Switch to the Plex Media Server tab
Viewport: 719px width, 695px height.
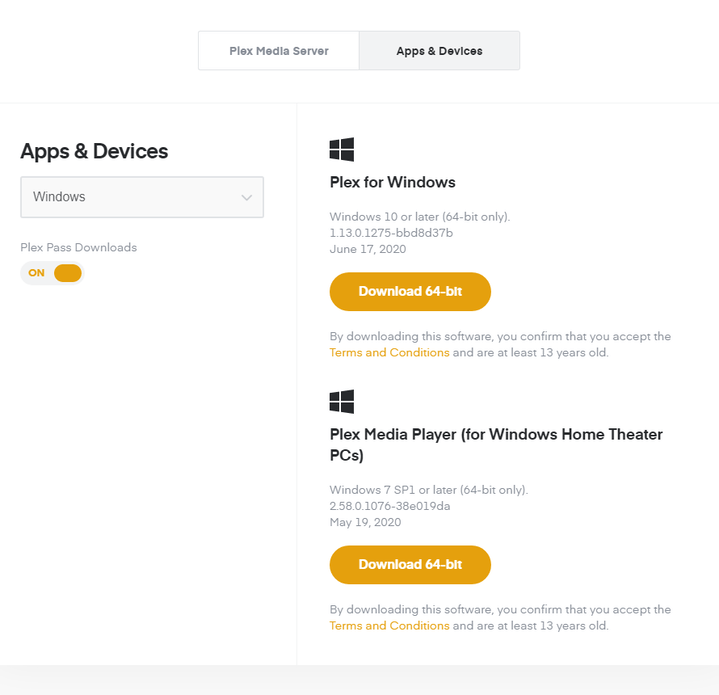(278, 51)
